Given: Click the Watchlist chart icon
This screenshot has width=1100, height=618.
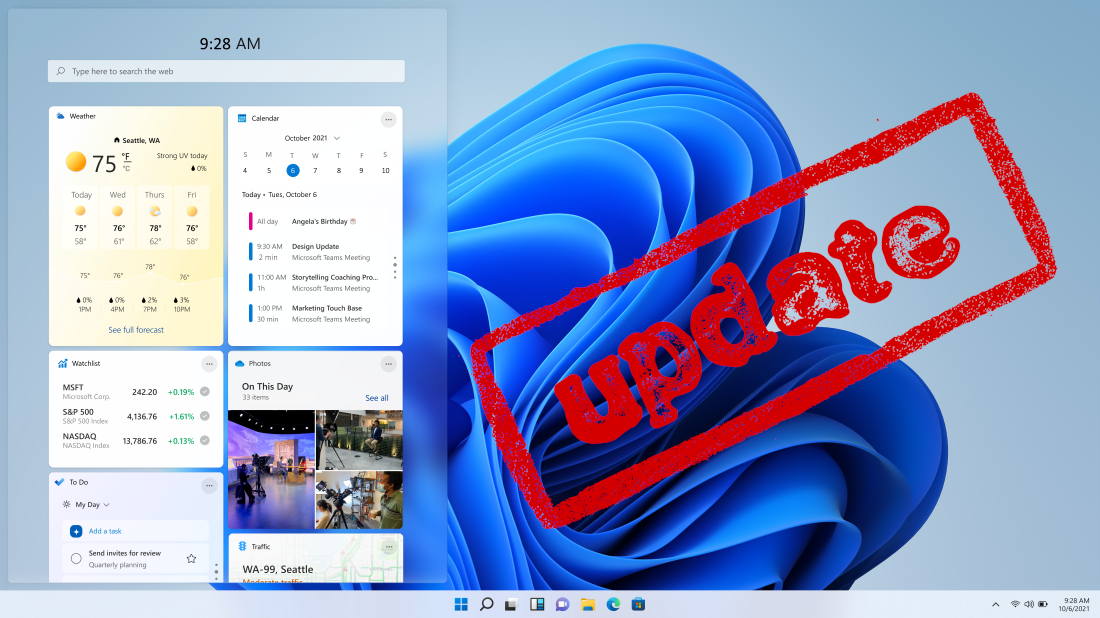Looking at the screenshot, I should point(62,363).
